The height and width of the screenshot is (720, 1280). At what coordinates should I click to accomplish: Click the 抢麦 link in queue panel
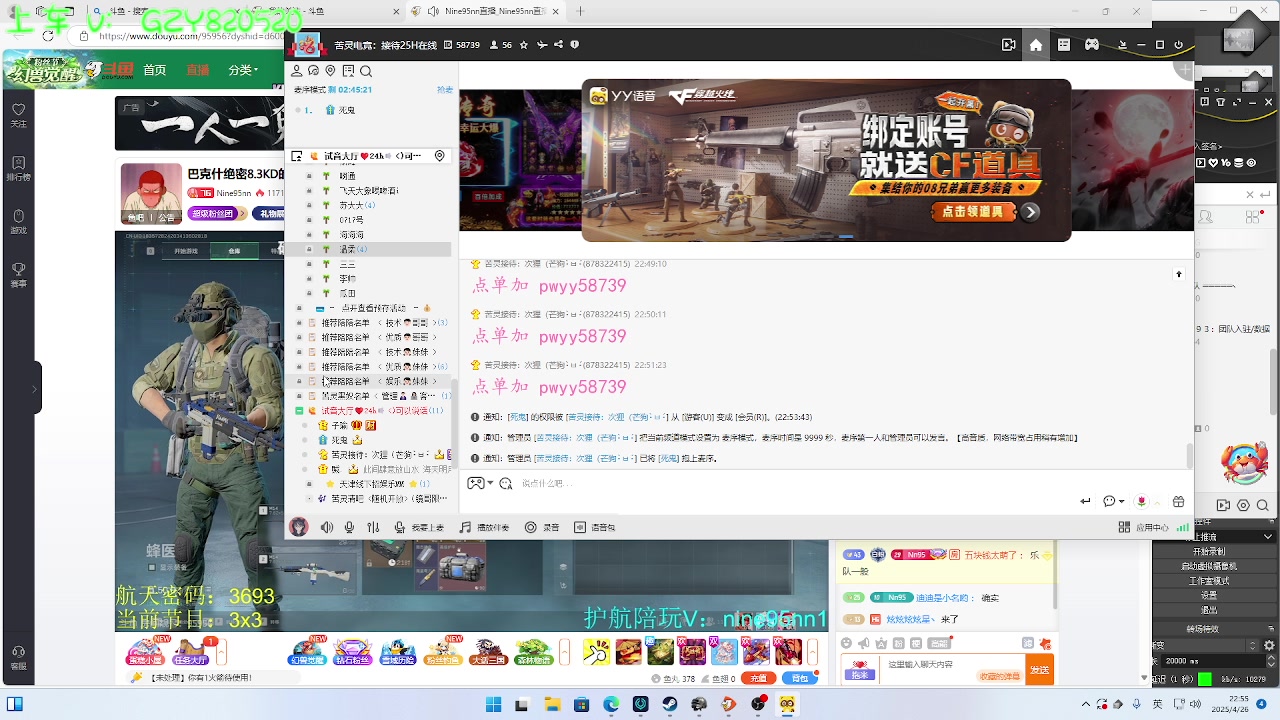coord(446,90)
